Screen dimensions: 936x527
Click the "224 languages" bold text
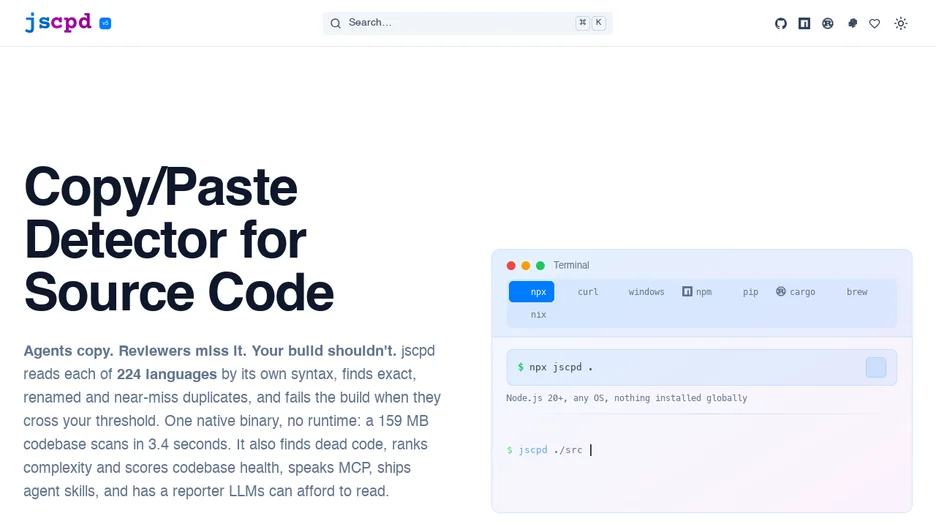(167, 374)
